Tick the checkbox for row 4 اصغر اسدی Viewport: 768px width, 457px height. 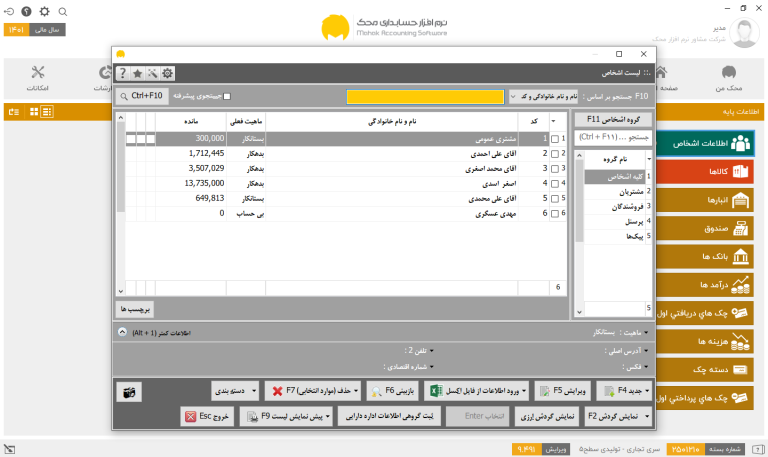coord(555,184)
